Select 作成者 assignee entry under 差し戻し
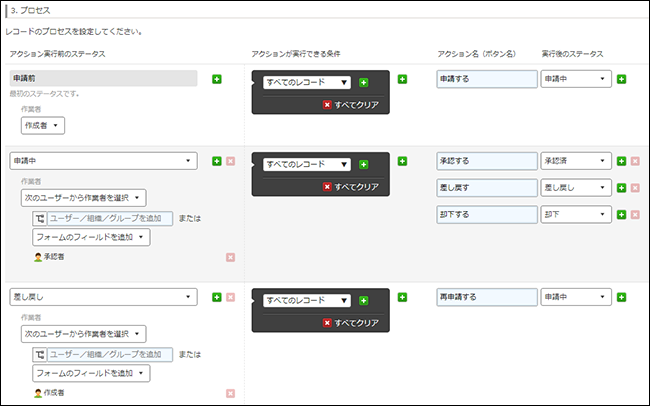 pyautogui.click(x=49, y=393)
